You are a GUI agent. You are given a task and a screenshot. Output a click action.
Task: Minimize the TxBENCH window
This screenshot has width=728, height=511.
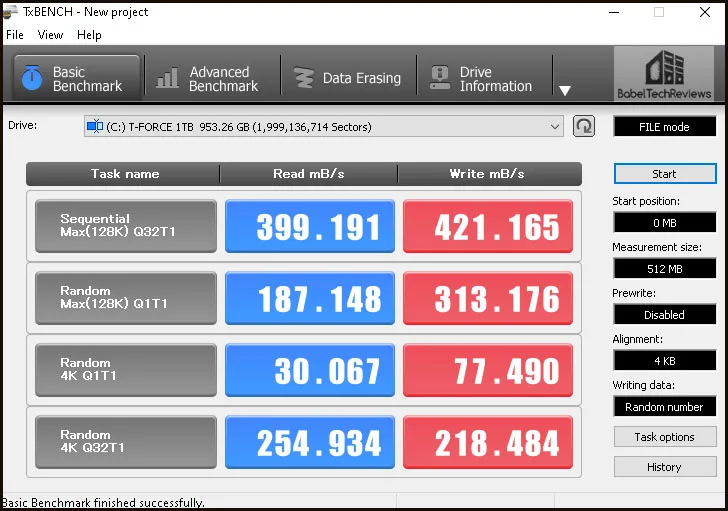(614, 13)
